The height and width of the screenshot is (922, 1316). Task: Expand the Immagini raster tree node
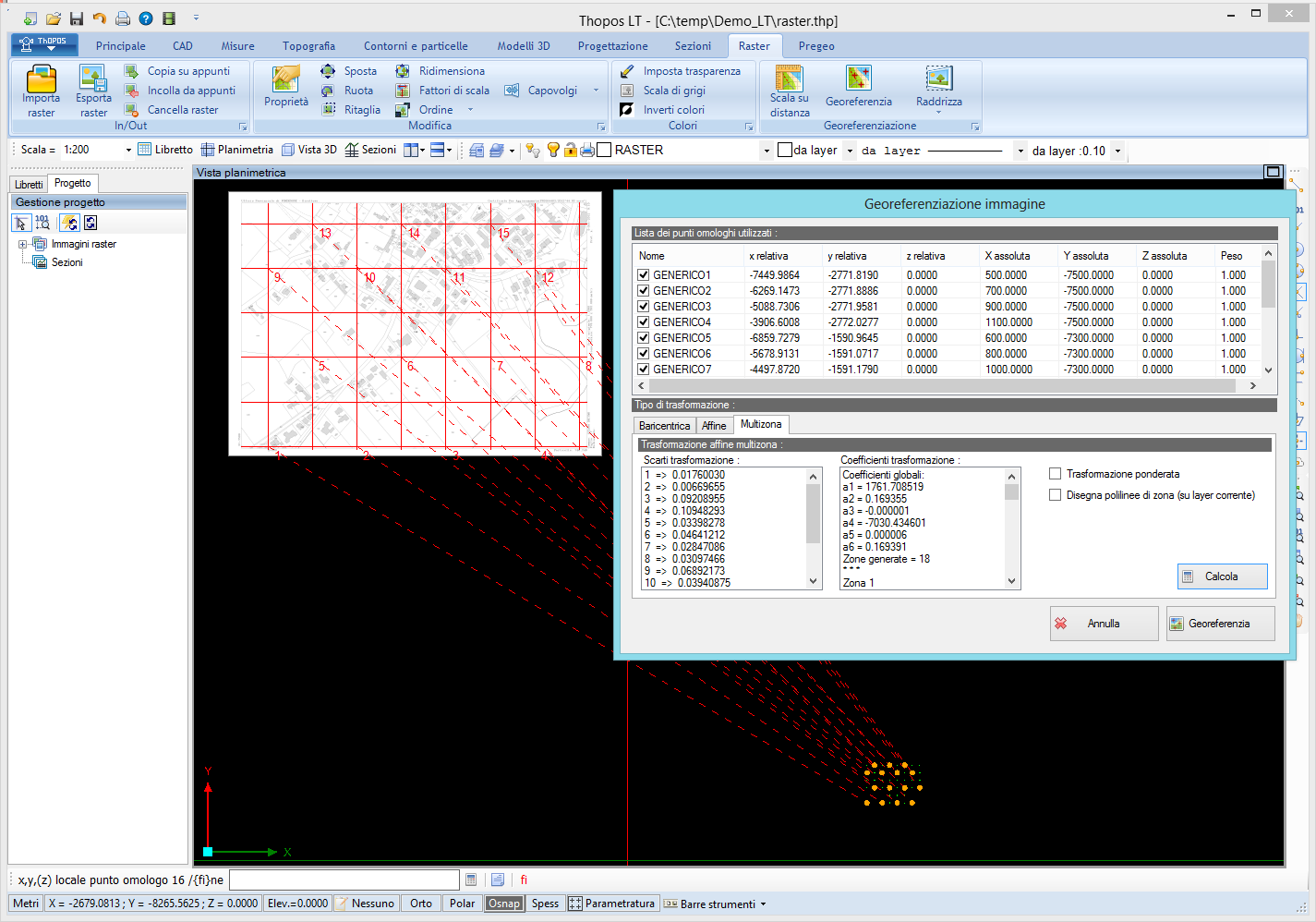point(22,245)
